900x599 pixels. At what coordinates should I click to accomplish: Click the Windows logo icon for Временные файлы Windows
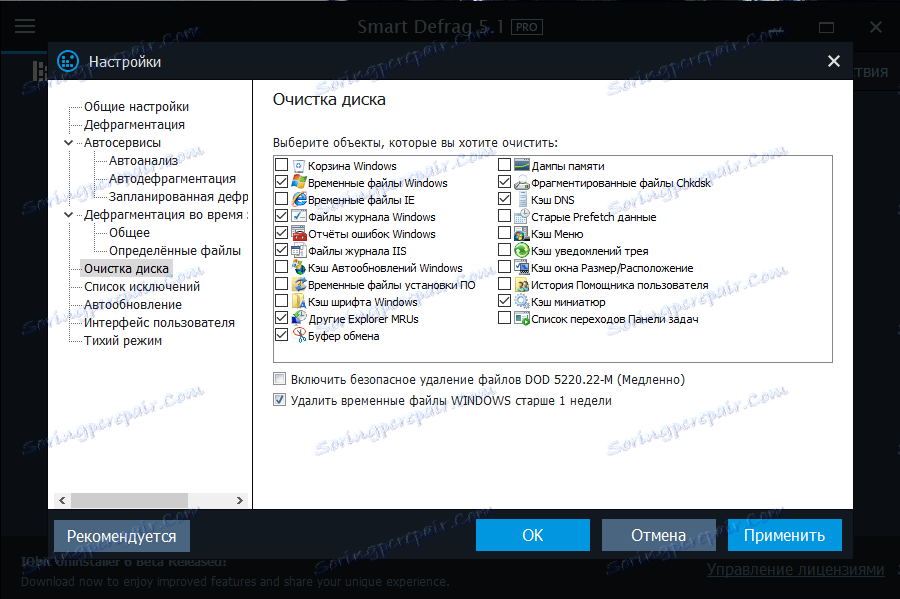click(296, 182)
